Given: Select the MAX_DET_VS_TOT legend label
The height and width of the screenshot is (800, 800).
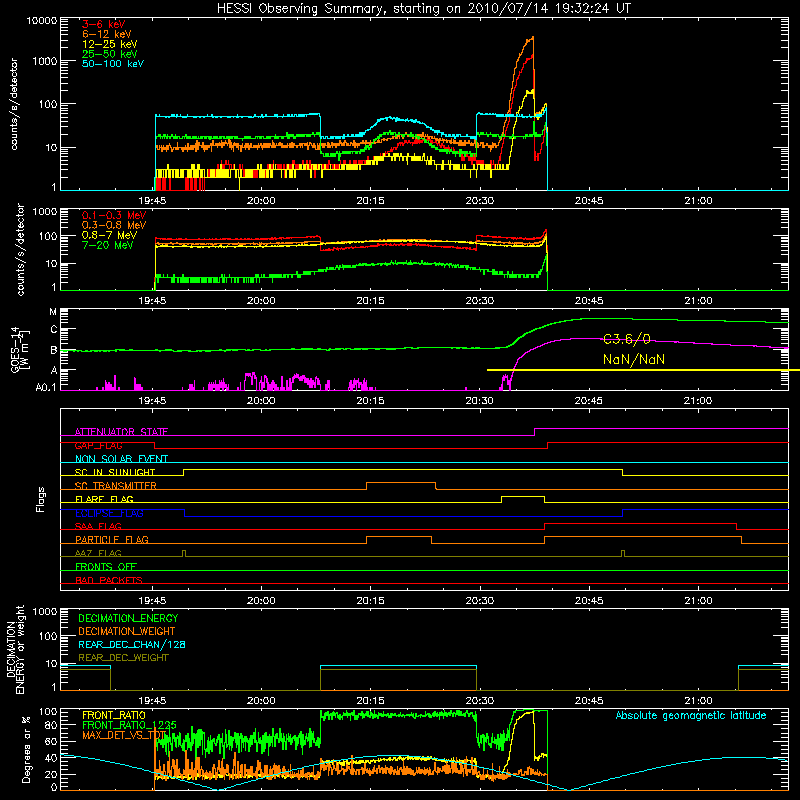Looking at the screenshot, I should tap(124, 735).
